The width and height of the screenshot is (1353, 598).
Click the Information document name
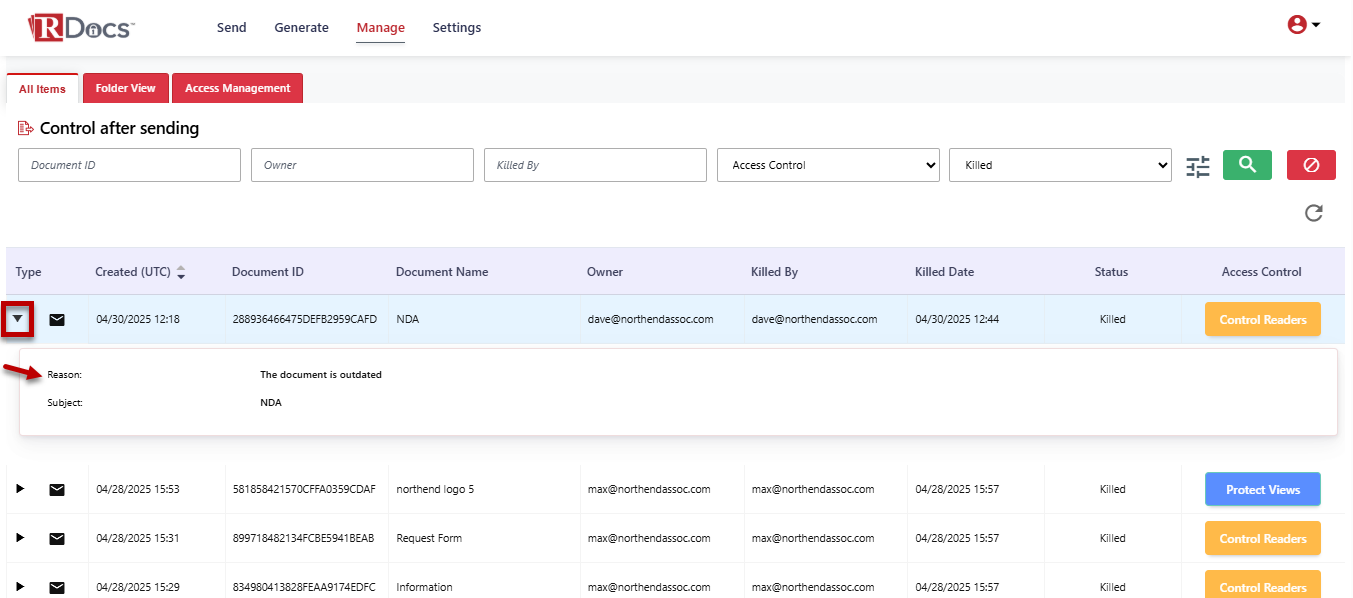pyautogui.click(x=424, y=587)
